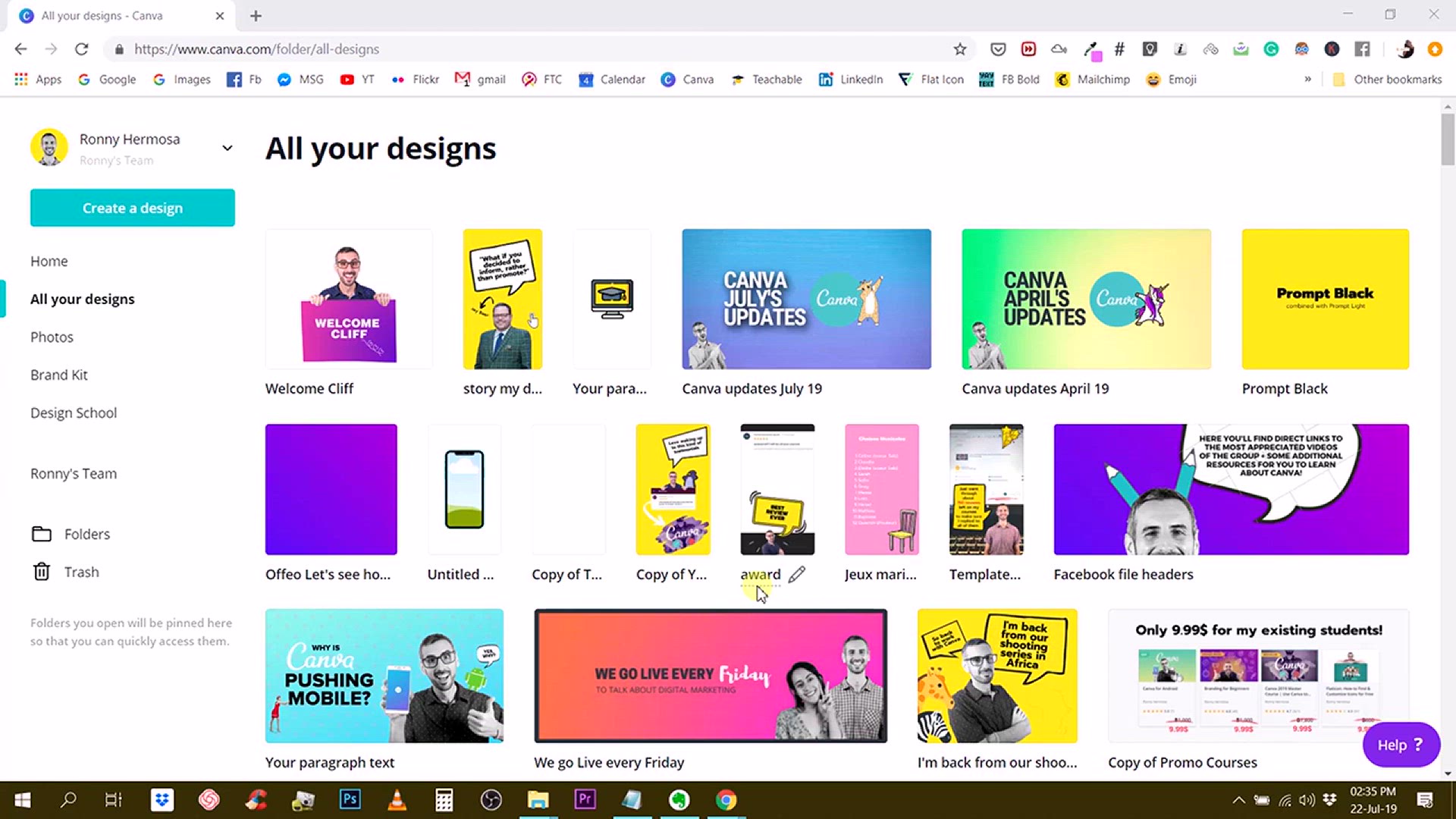Screen dimensions: 1456x819
Task: Click the Create a design button
Action: pos(133,208)
